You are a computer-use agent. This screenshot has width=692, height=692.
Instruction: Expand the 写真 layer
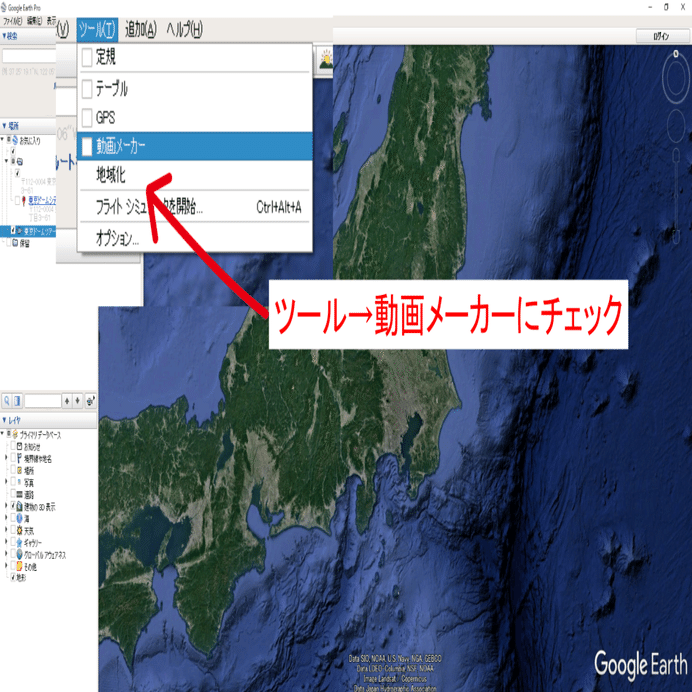tap(6, 482)
